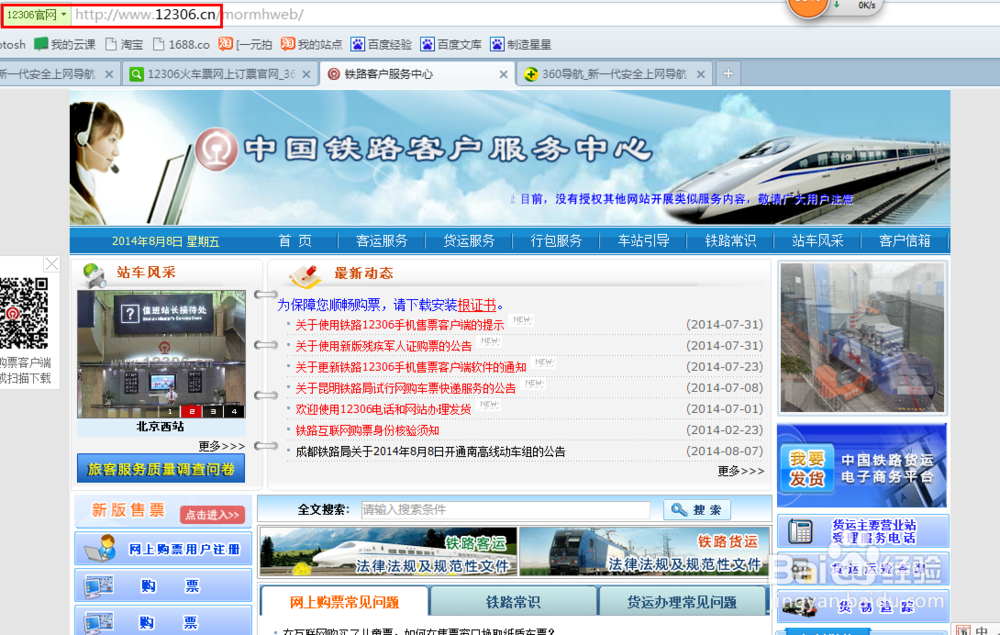Select slide 3 of station photos
This screenshot has height=635, width=1000.
click(213, 412)
